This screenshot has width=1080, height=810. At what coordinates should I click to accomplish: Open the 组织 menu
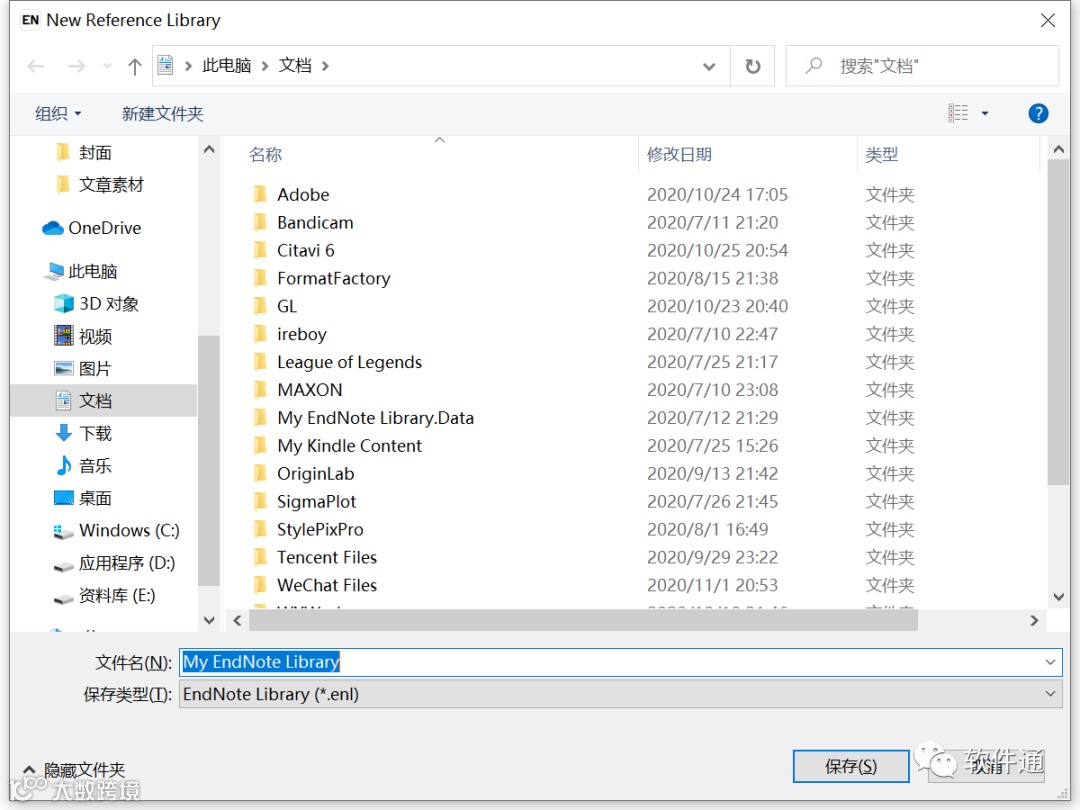[x=58, y=114]
